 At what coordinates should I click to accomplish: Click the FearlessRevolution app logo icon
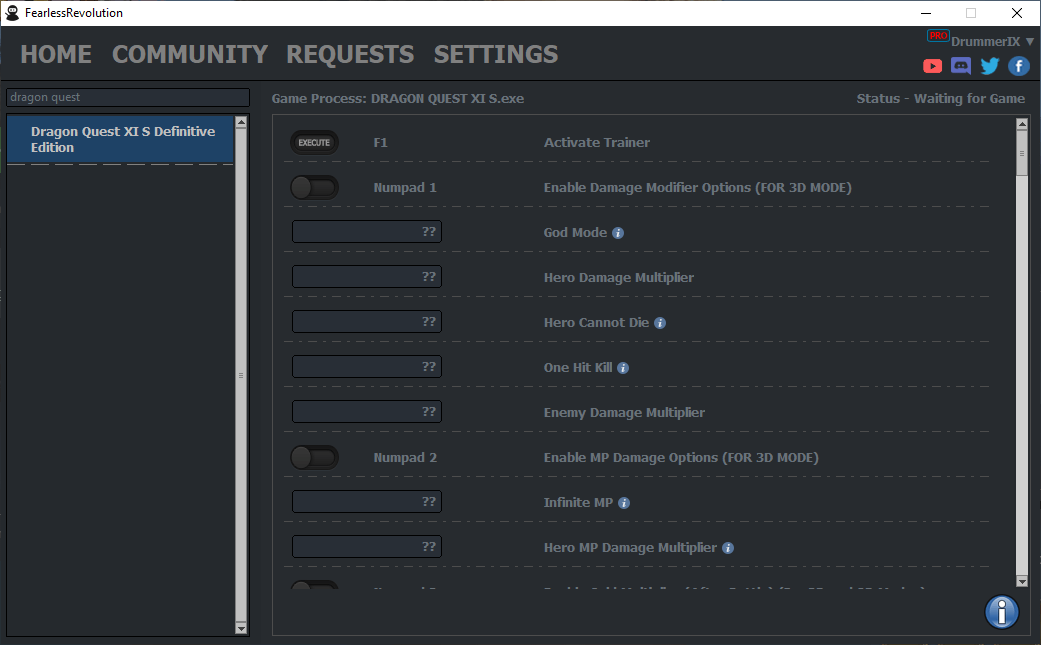coord(12,13)
